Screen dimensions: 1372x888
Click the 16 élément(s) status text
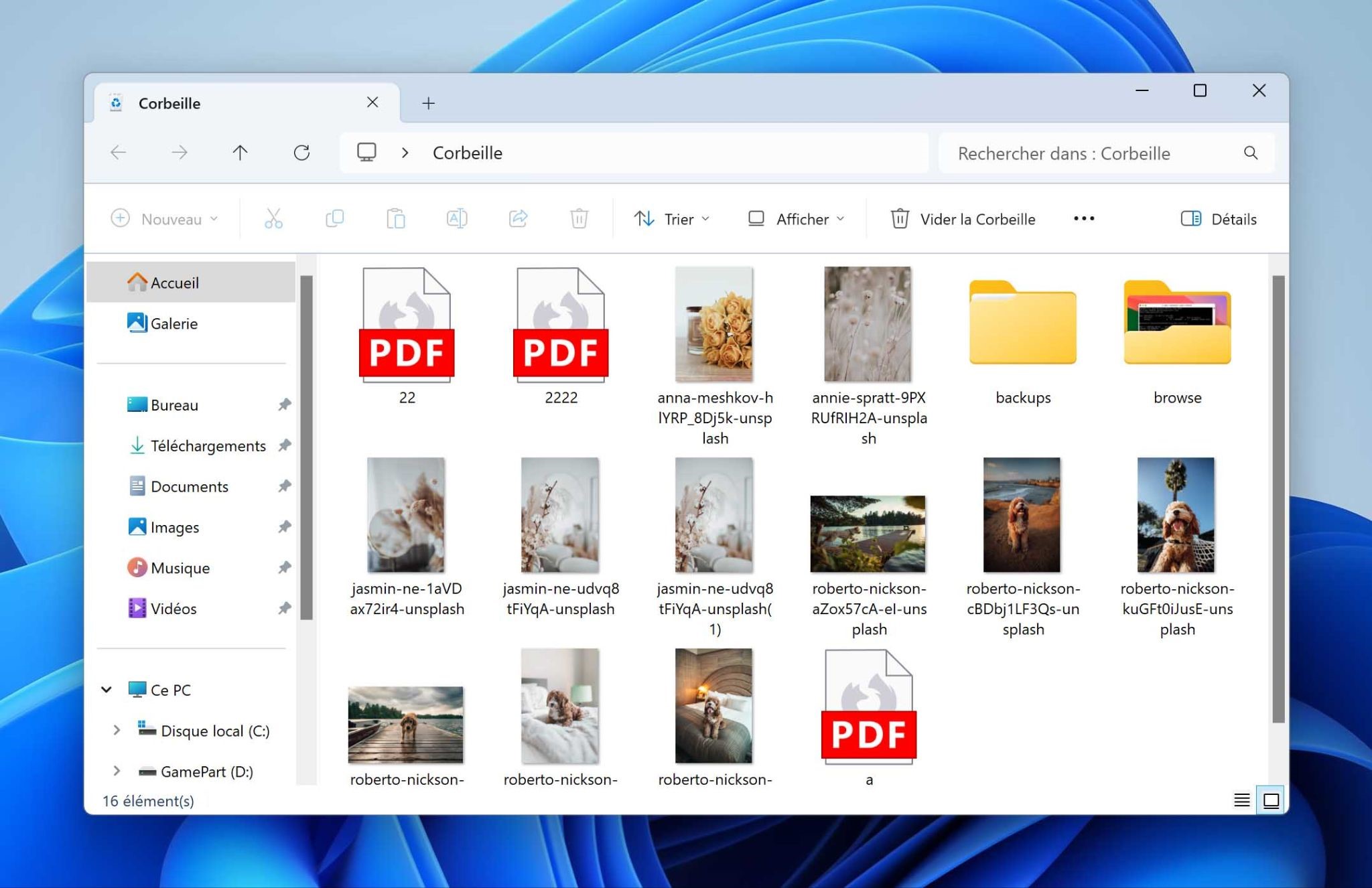point(148,800)
